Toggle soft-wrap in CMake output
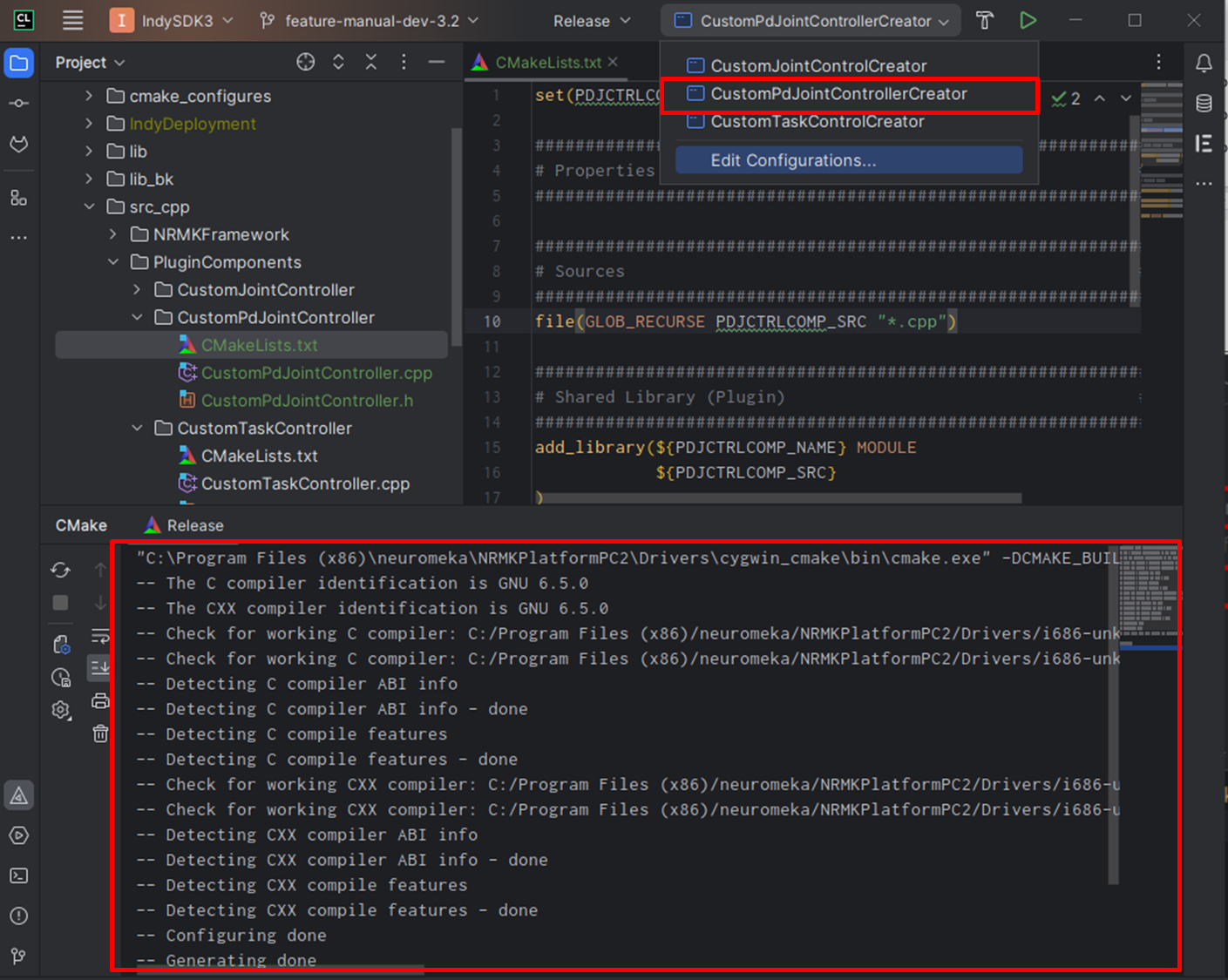1228x980 pixels. (100, 635)
